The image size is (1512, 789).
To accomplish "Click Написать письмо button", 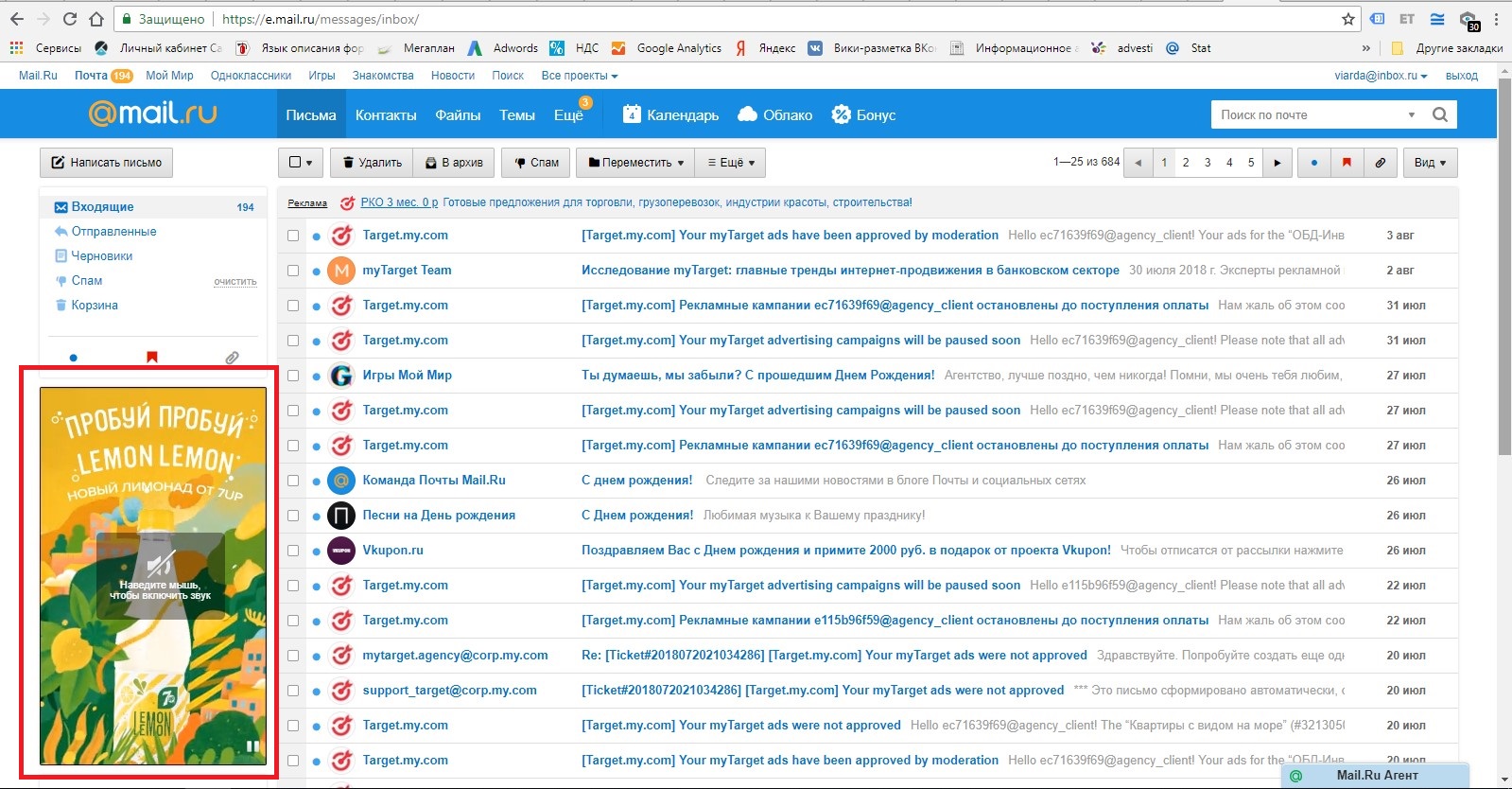I will tap(106, 163).
